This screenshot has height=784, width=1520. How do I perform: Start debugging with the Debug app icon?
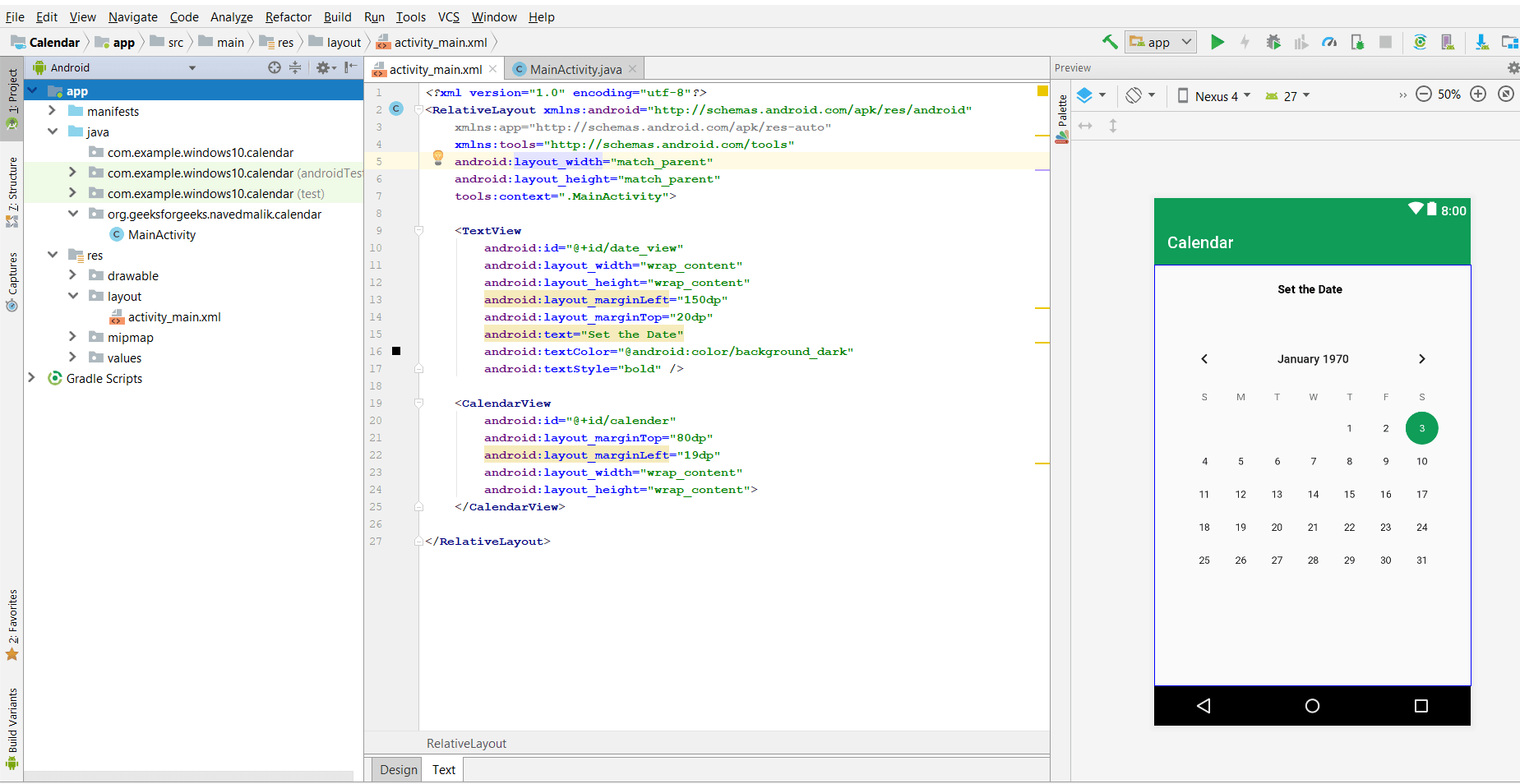click(x=1273, y=42)
